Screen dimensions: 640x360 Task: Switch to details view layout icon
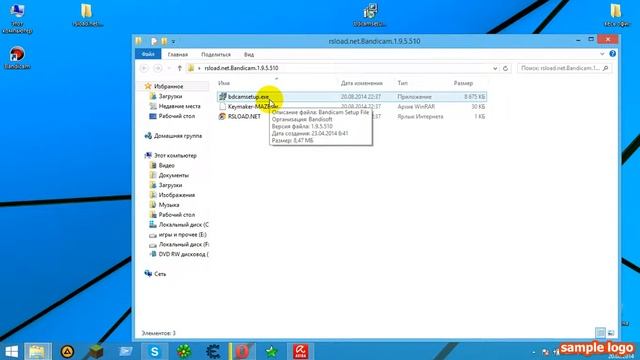pyautogui.click(x=600, y=333)
